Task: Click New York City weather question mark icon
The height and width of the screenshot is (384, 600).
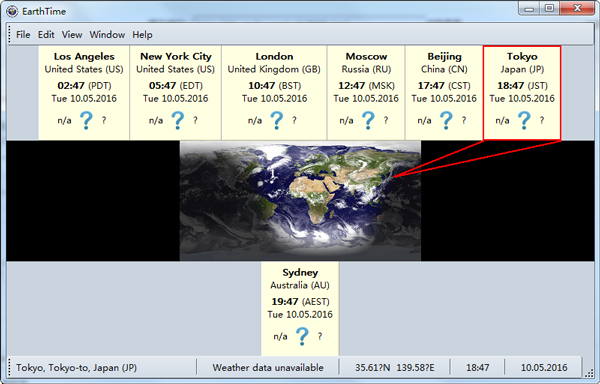Action: [x=178, y=120]
